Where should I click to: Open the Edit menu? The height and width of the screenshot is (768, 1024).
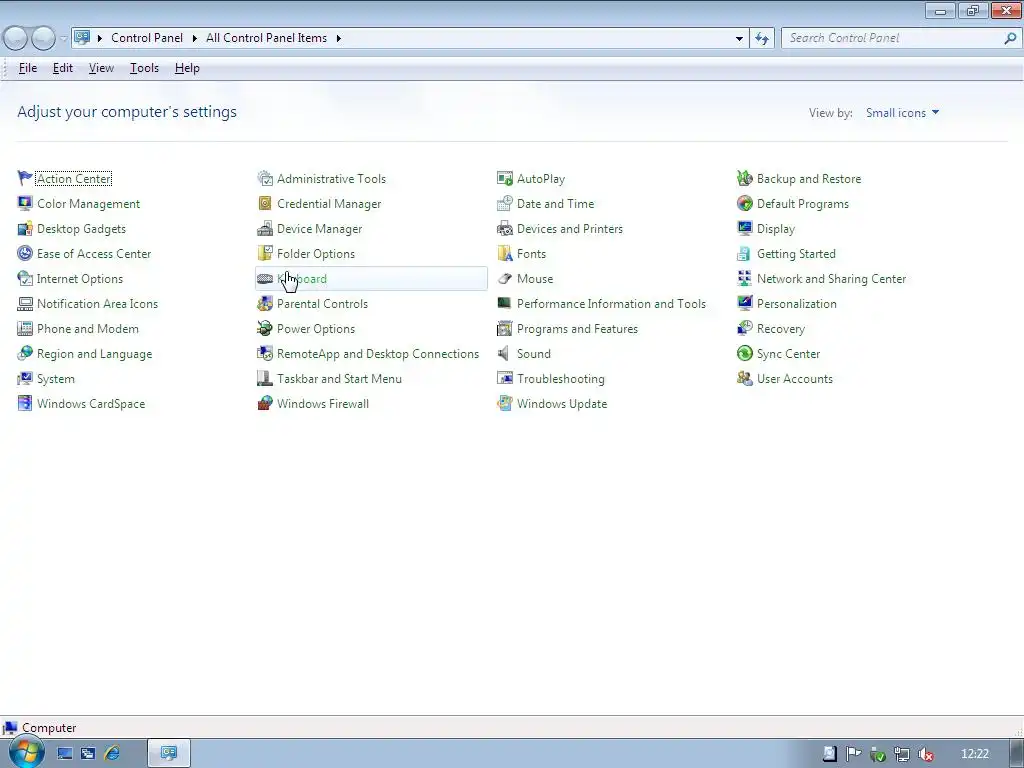click(x=63, y=68)
